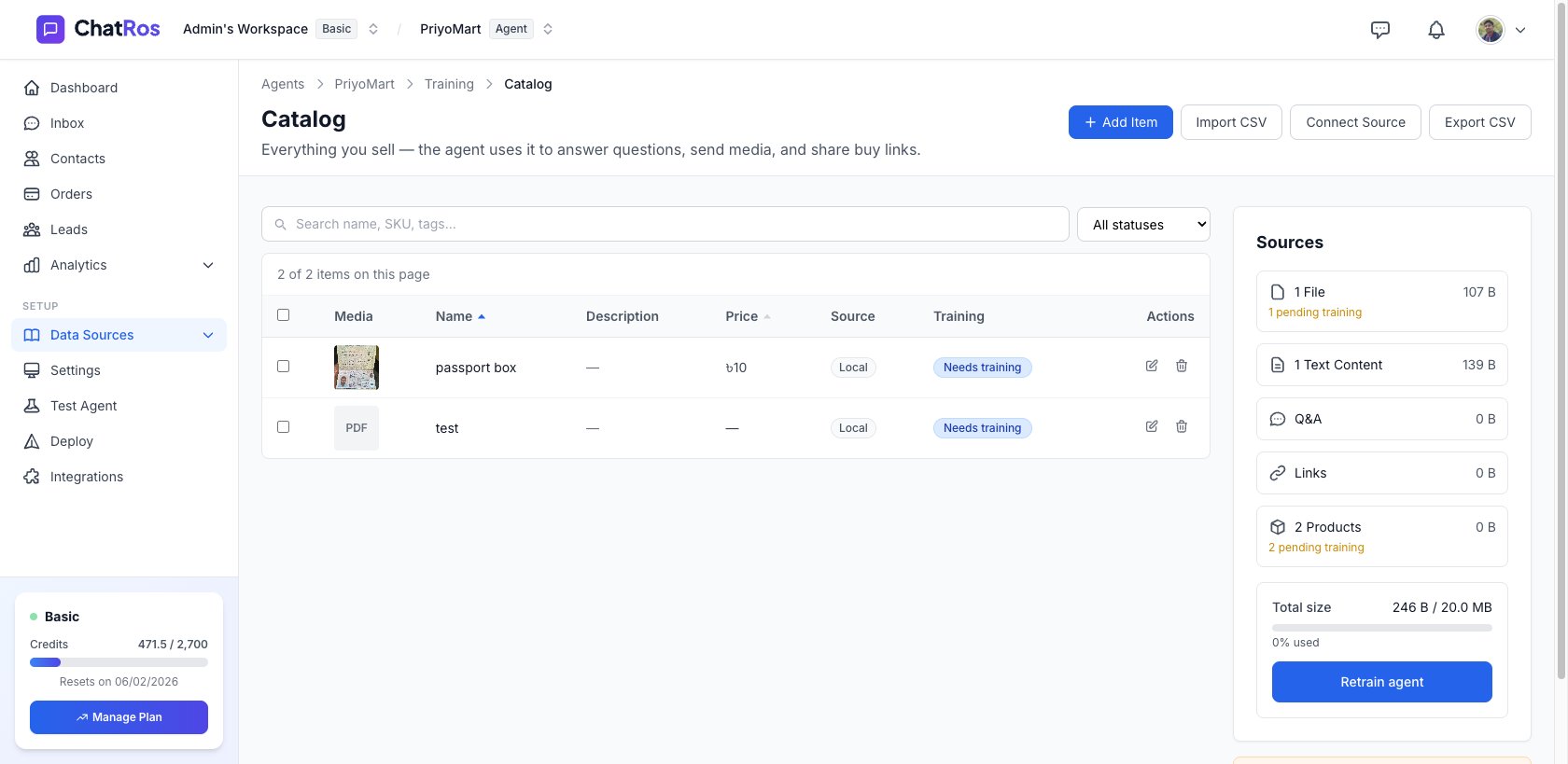Sort table by Name column
Image resolution: width=1568 pixels, height=764 pixels.
coord(460,316)
